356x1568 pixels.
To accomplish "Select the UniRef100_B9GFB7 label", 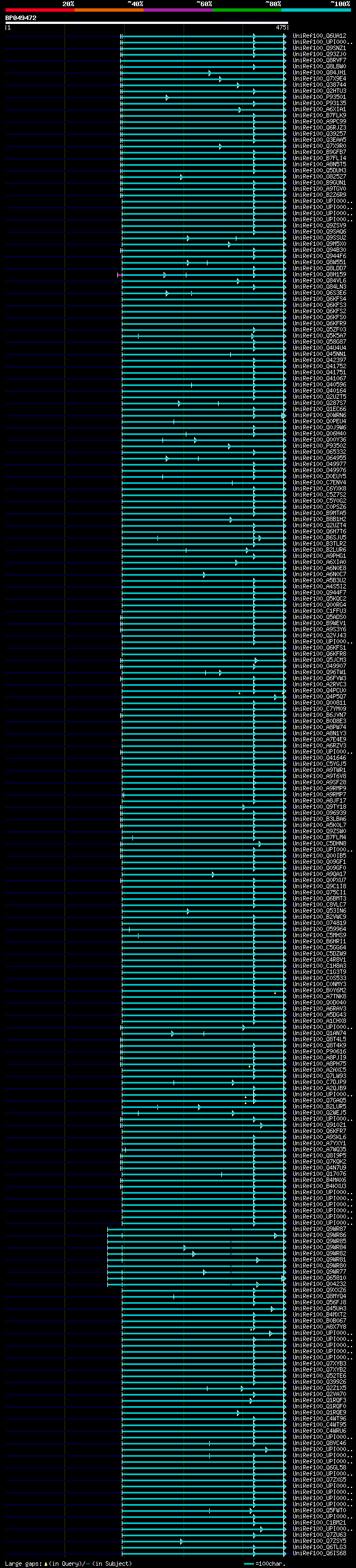I will (x=319, y=152).
